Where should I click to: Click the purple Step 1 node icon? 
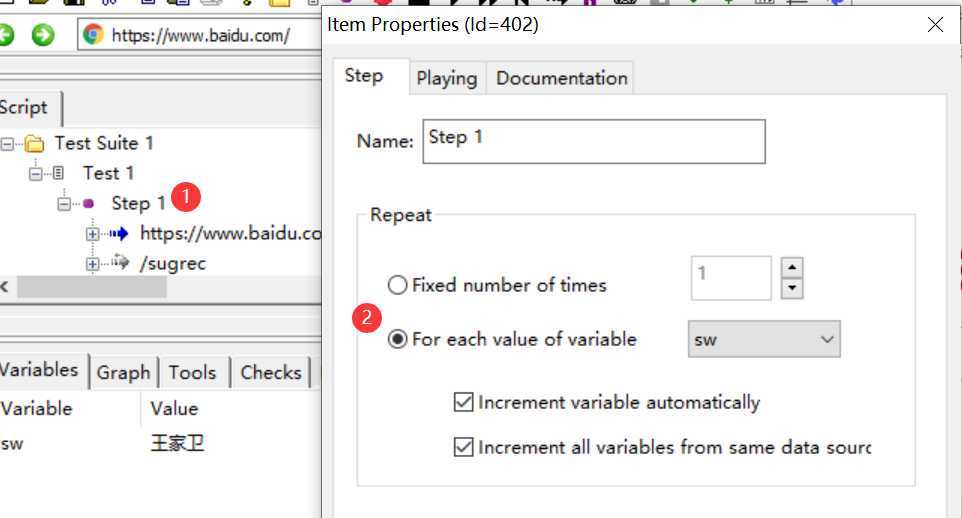tap(88, 203)
